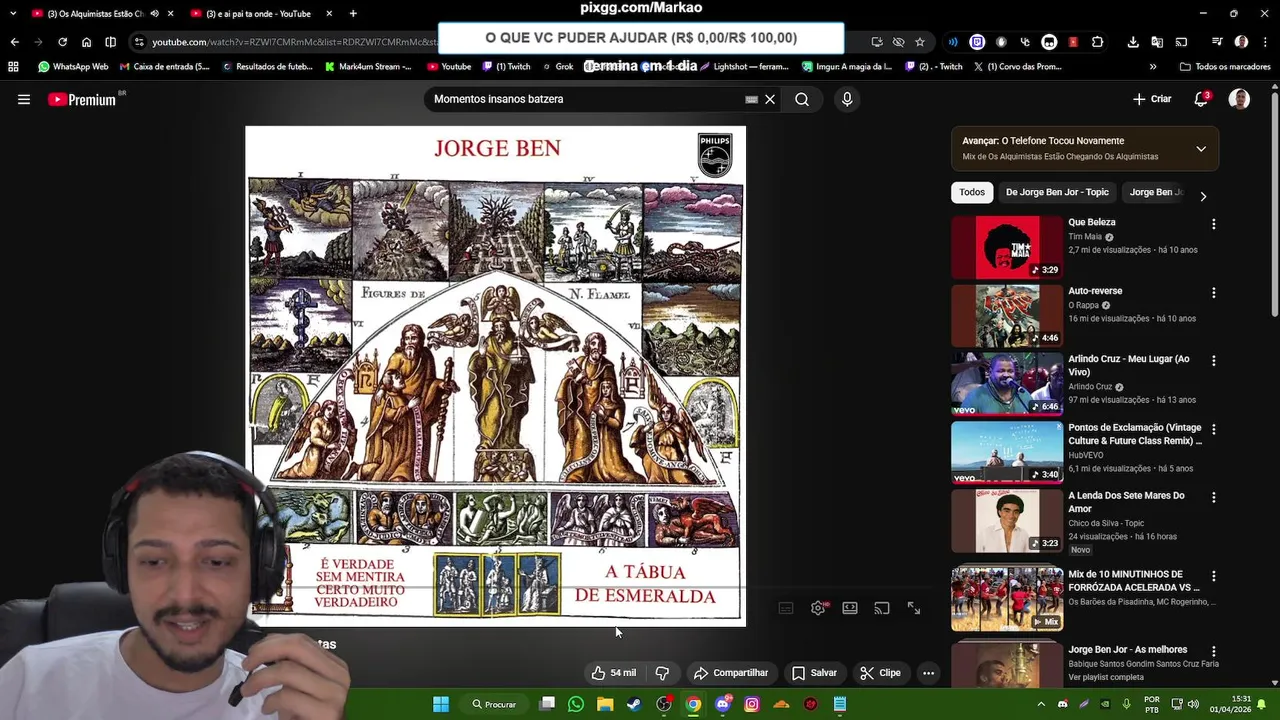The image size is (1280, 720).
Task: Open the Twitch extension icon in toolbar
Action: click(x=977, y=42)
